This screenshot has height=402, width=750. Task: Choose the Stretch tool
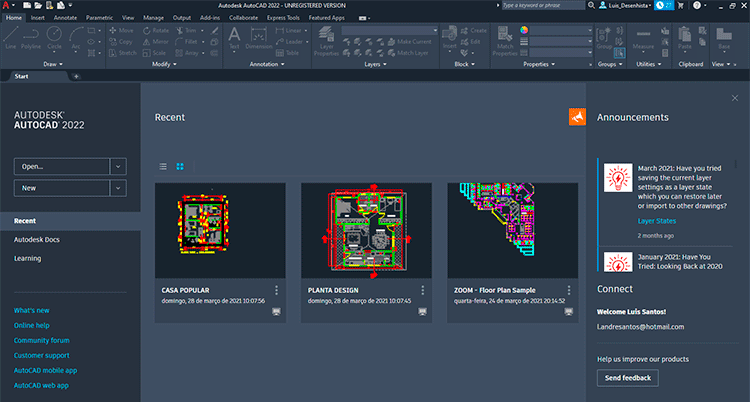pyautogui.click(x=123, y=53)
